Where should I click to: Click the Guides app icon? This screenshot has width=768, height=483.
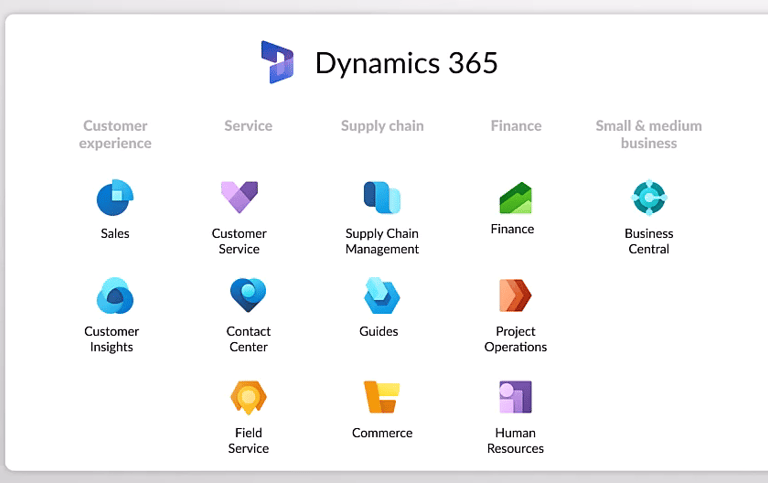pyautogui.click(x=382, y=295)
